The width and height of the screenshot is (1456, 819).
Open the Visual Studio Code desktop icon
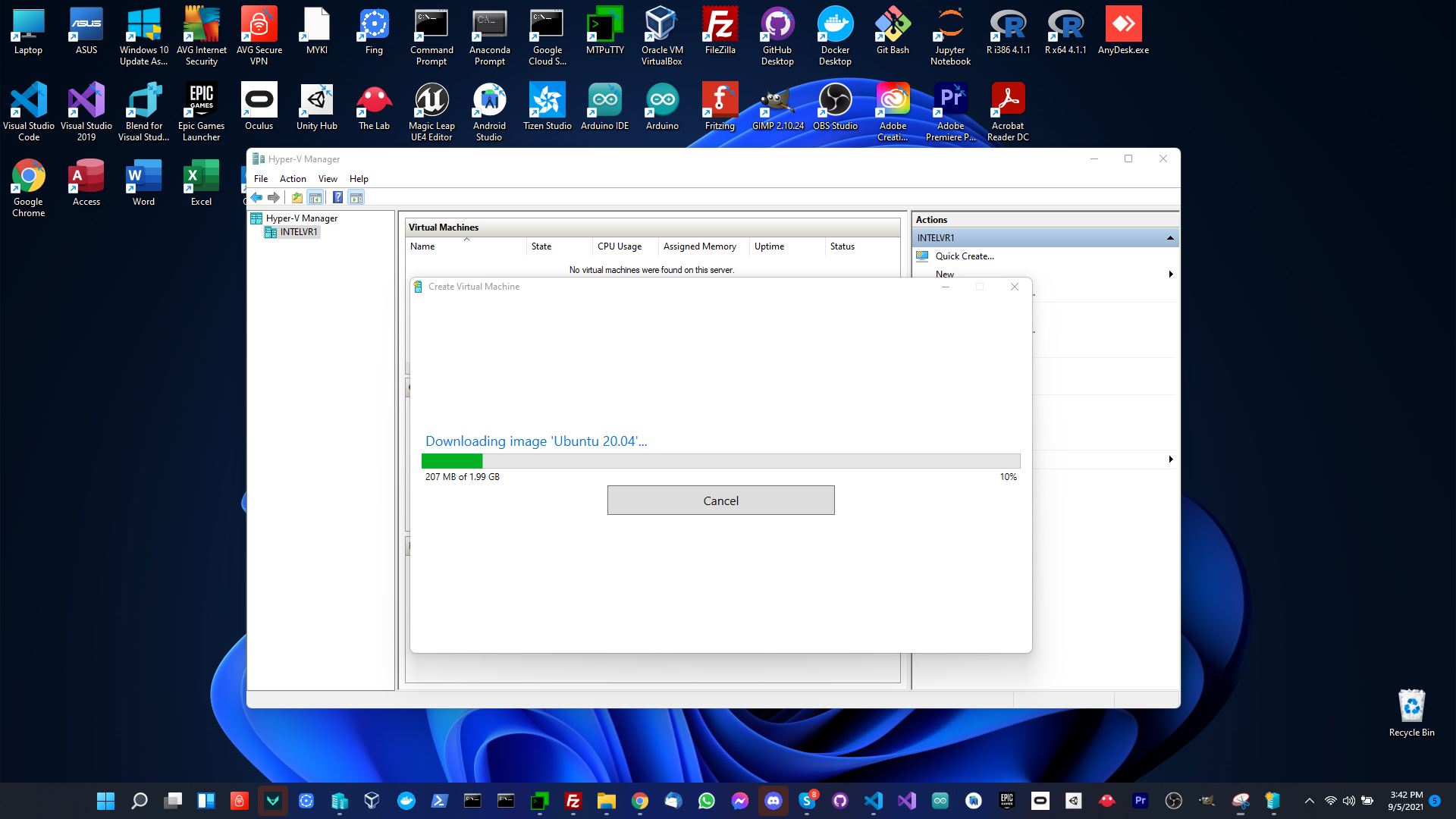click(x=29, y=111)
